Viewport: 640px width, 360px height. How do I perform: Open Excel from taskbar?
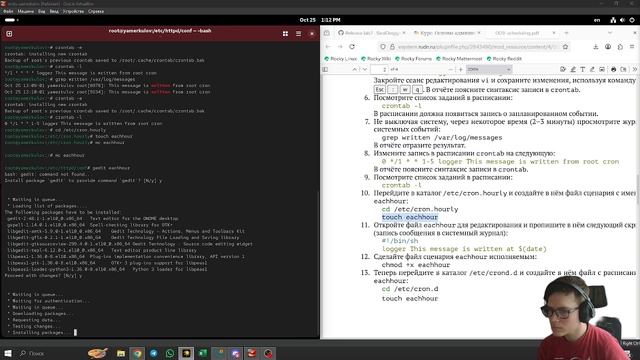click(x=202, y=353)
